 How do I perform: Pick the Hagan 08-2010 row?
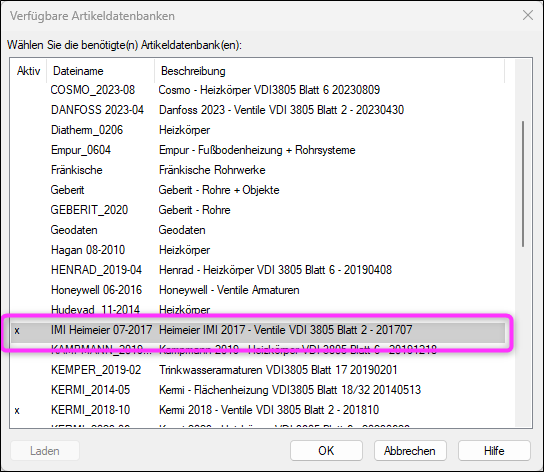[257, 250]
